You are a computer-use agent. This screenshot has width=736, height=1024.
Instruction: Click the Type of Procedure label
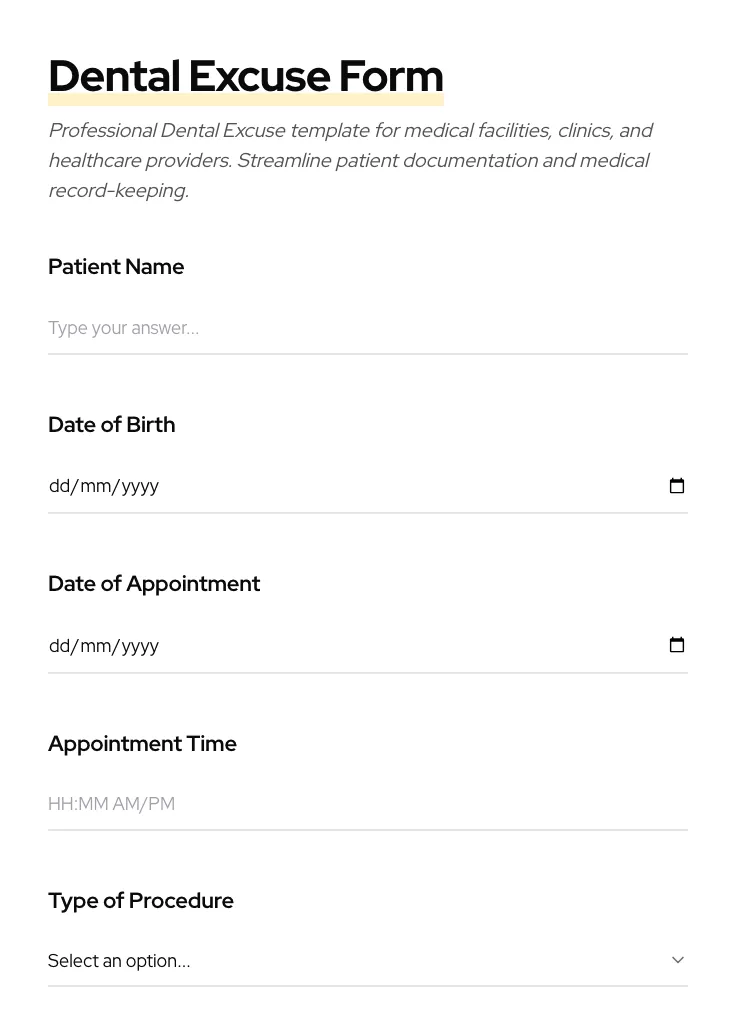(x=140, y=901)
